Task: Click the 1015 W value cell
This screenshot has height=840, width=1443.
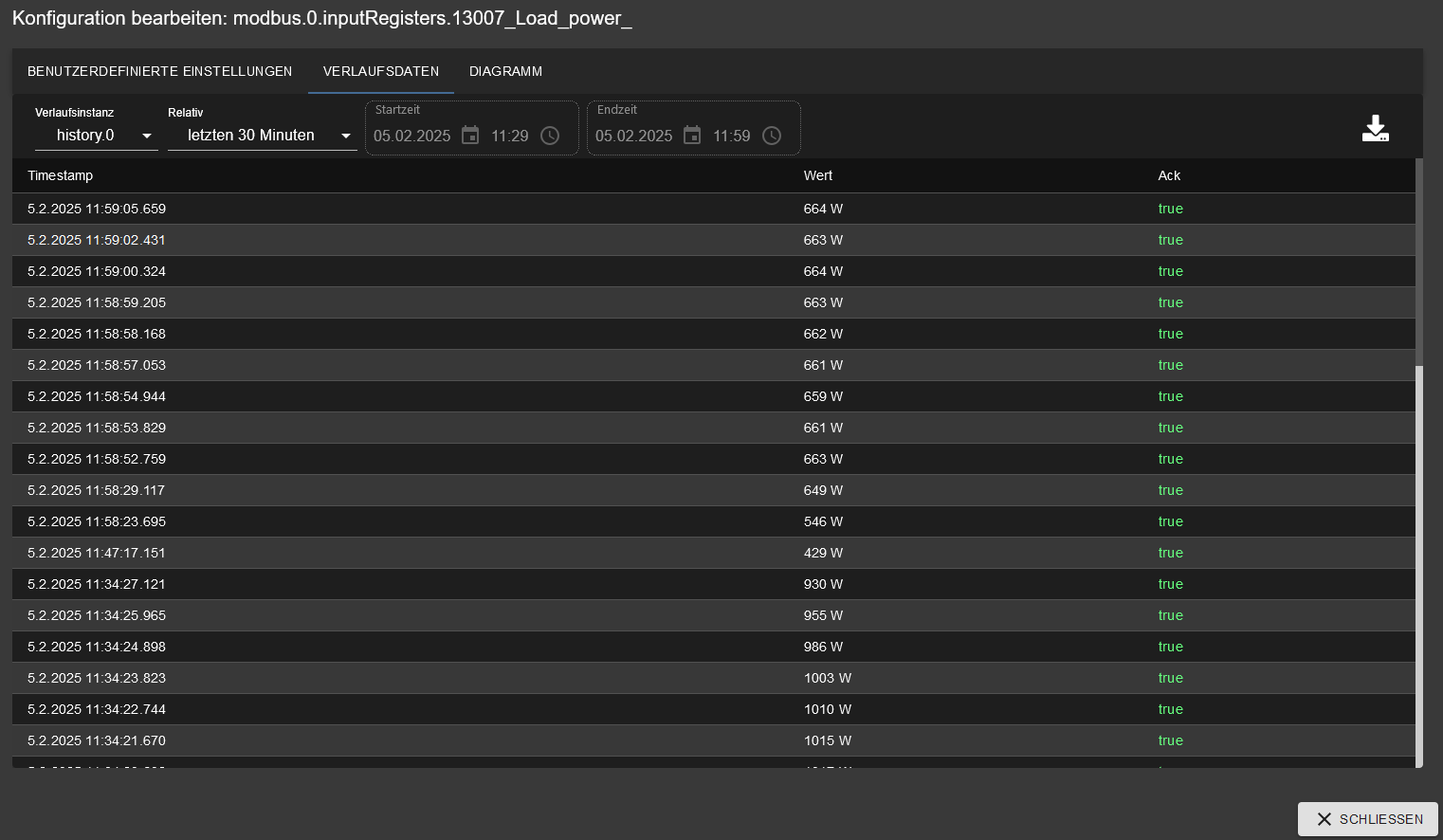Action: (828, 740)
